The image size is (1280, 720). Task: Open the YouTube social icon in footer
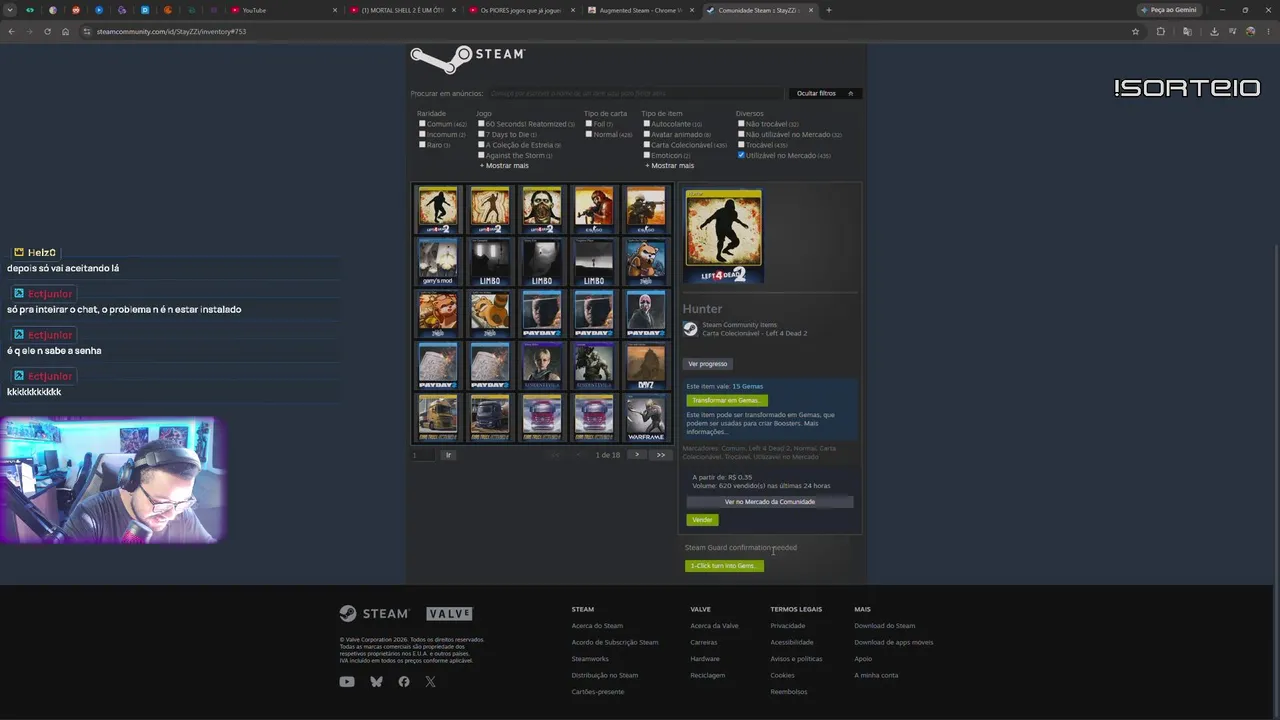tap(347, 682)
